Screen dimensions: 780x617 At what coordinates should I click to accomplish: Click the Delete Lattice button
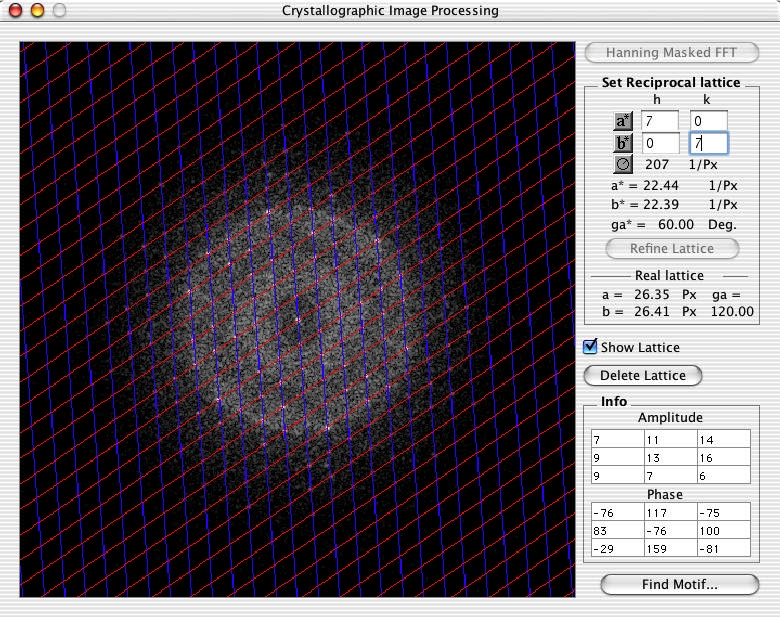(x=643, y=375)
